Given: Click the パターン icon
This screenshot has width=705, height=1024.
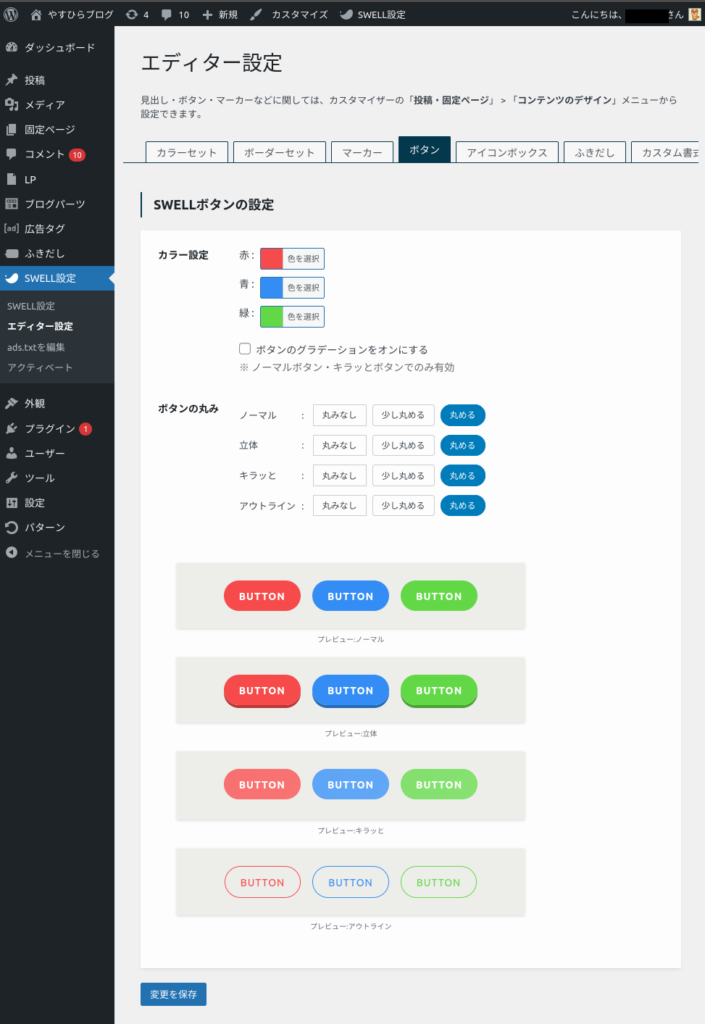Looking at the screenshot, I should (12, 528).
